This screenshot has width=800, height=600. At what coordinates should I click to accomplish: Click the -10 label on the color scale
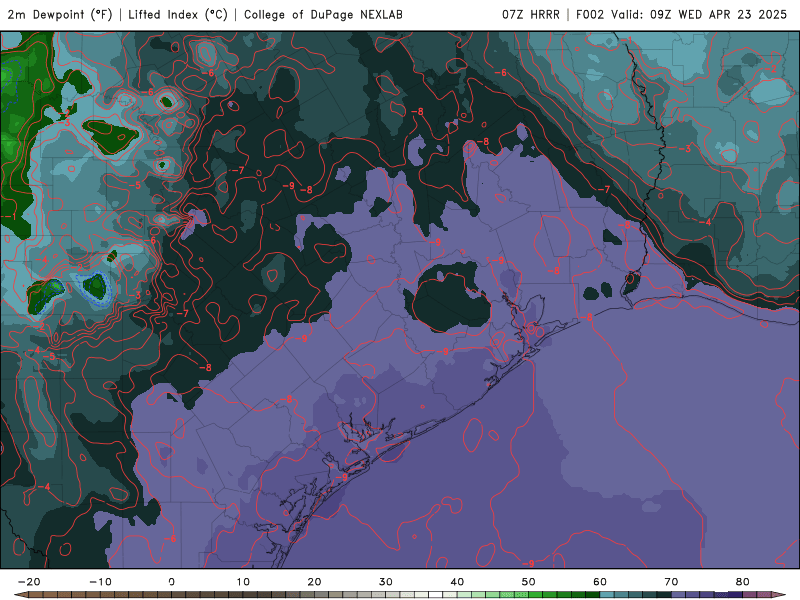coord(100,582)
